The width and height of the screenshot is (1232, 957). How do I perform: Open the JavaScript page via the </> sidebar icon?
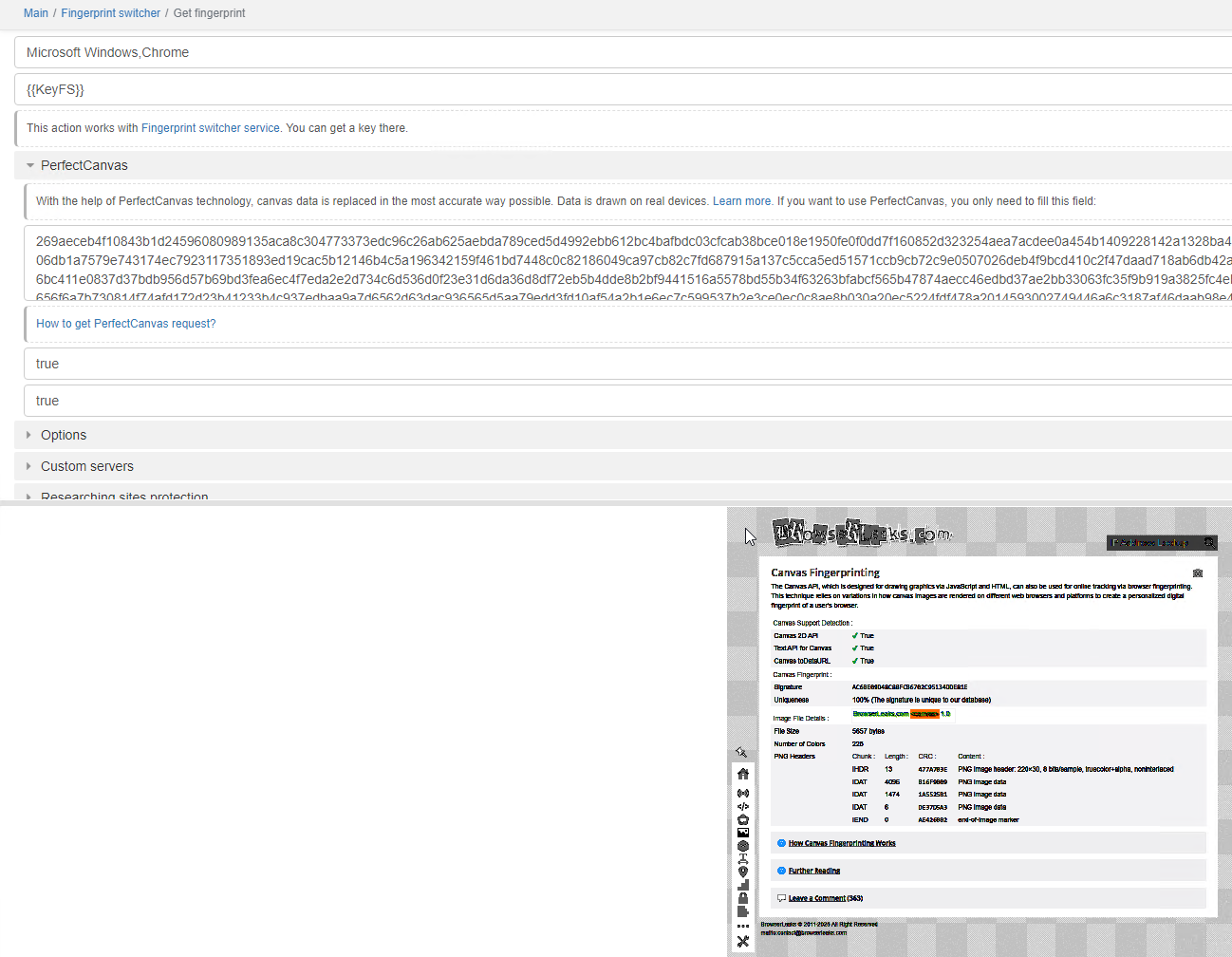(x=743, y=805)
